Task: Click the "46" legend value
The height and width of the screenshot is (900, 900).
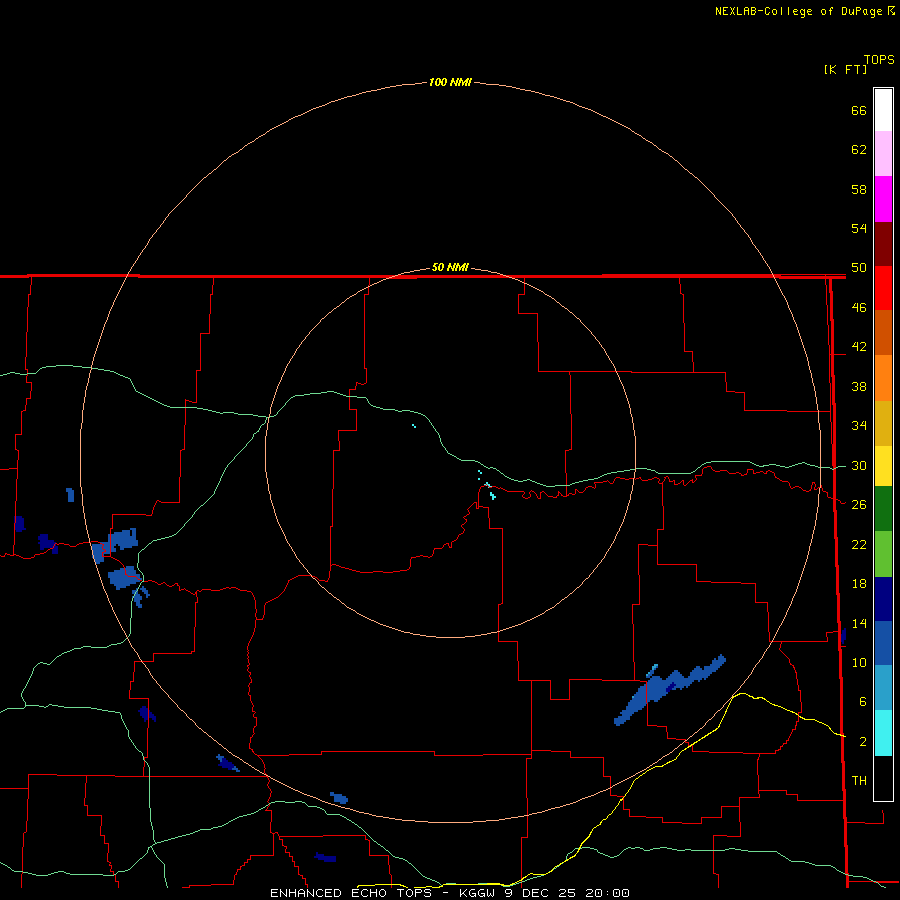Action: click(x=859, y=308)
